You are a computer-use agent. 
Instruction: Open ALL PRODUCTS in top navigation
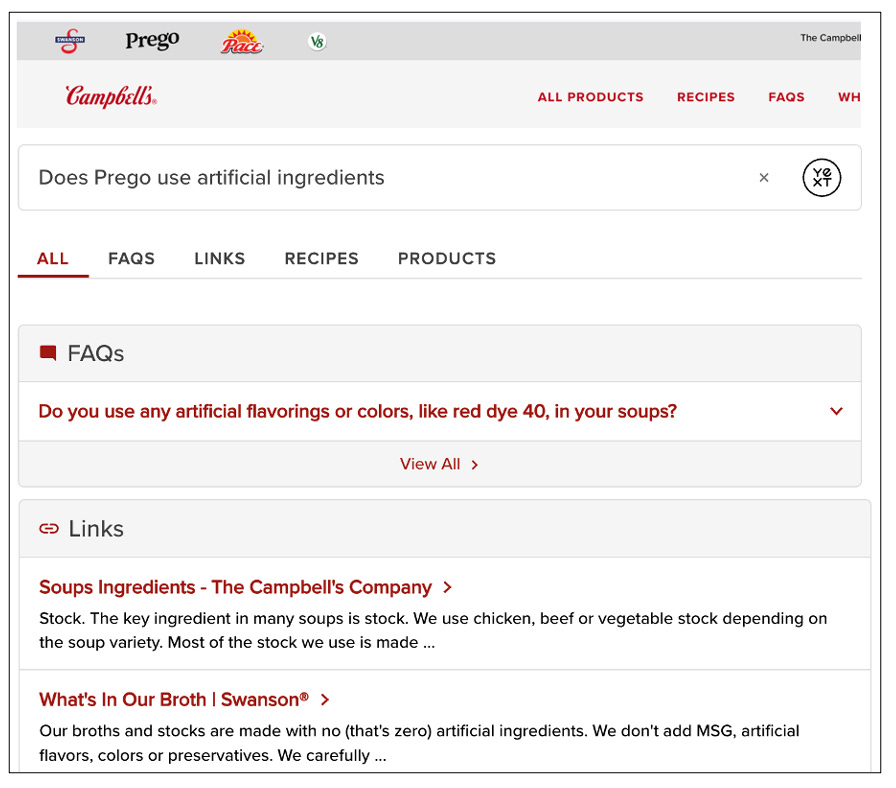click(590, 97)
